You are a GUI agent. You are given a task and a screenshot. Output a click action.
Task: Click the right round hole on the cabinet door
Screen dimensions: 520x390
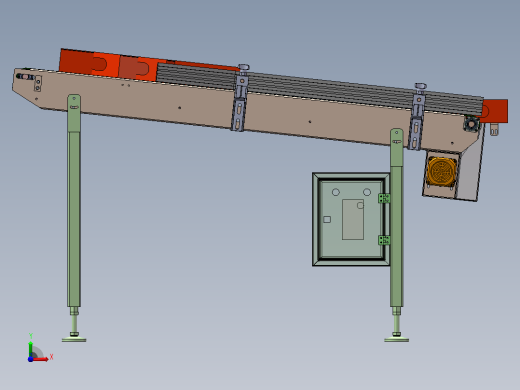pyautogui.click(x=367, y=192)
